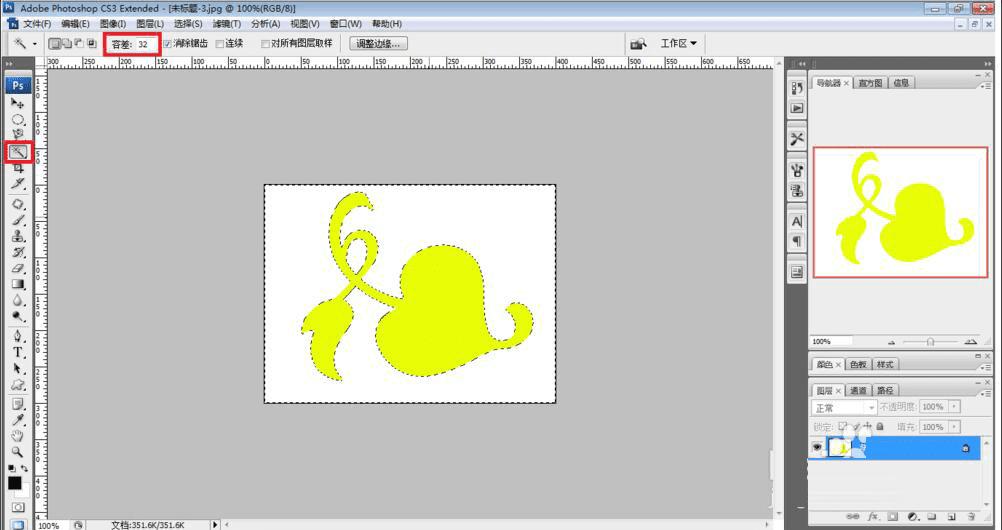Screen dimensions: 1002x530
Task: Toggle lock all padlock icon
Action: point(880,426)
